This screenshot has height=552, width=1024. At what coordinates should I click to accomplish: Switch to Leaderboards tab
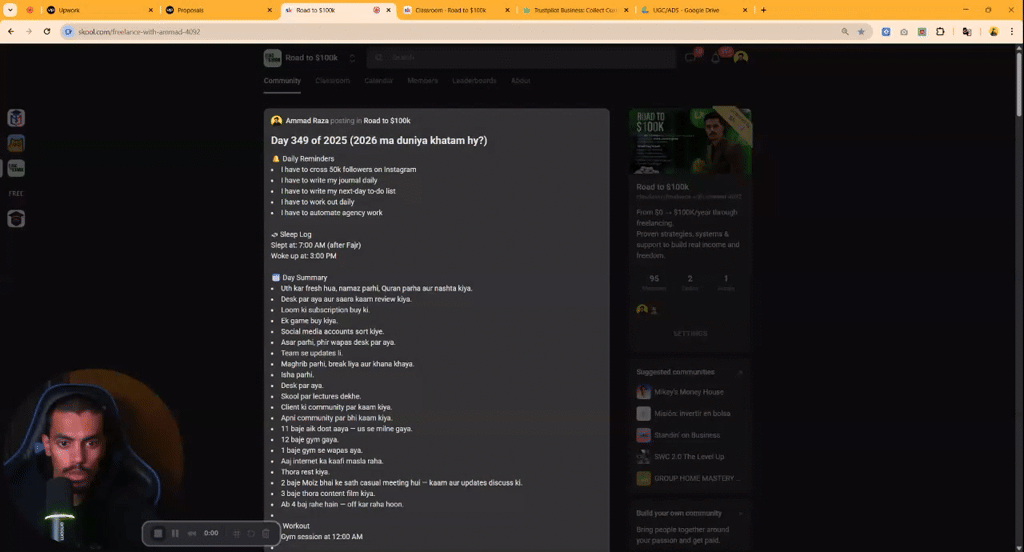474,81
